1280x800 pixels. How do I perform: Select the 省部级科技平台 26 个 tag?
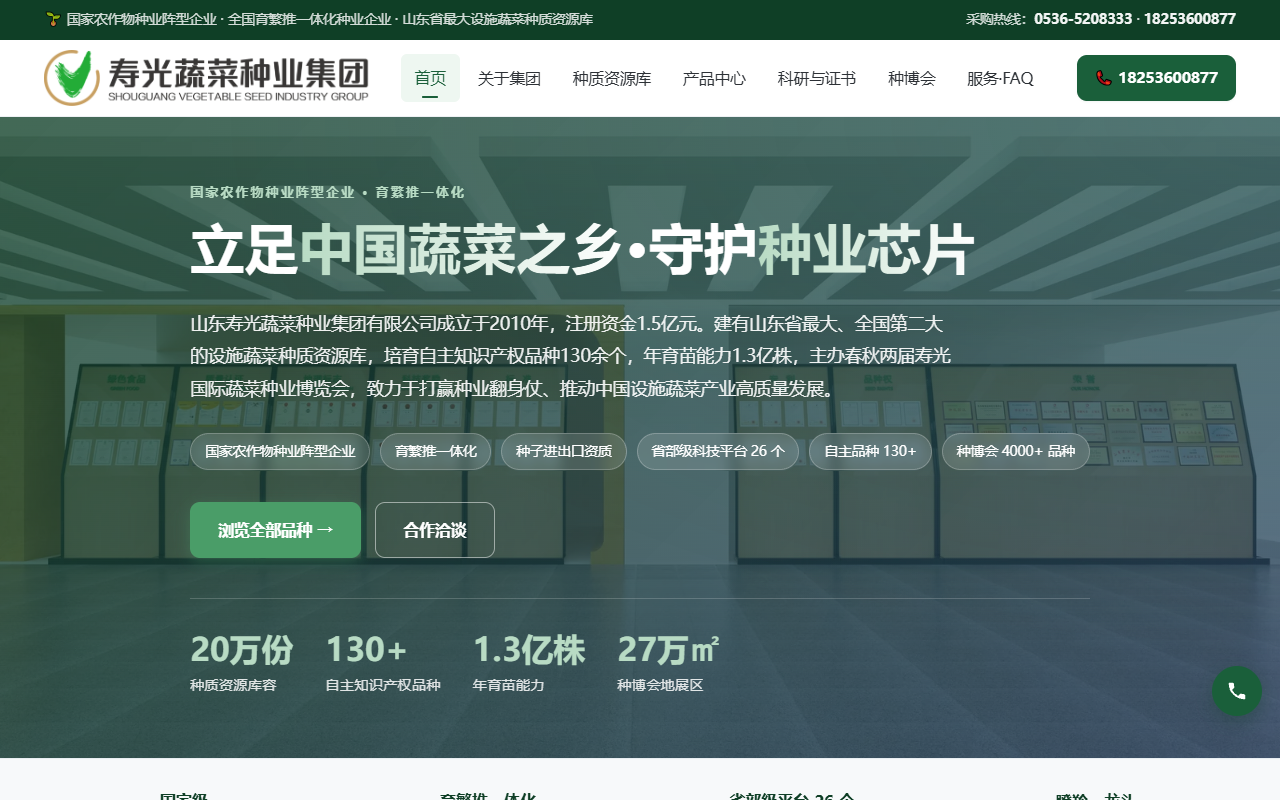coord(718,451)
